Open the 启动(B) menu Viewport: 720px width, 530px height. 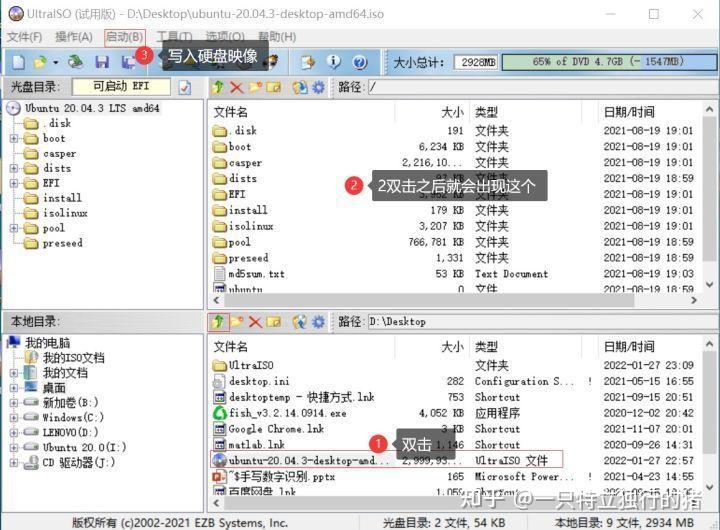pyautogui.click(x=125, y=37)
